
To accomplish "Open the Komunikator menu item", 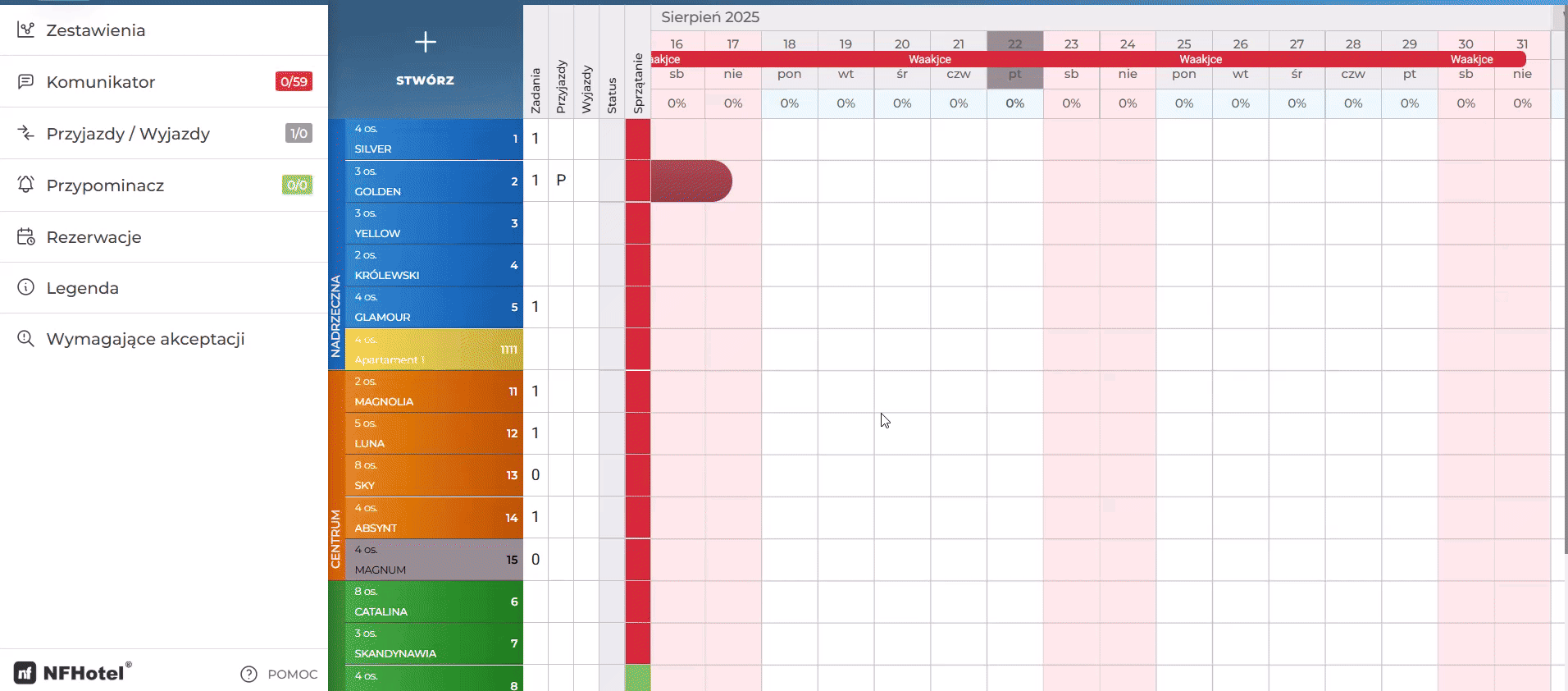I will [x=164, y=81].
